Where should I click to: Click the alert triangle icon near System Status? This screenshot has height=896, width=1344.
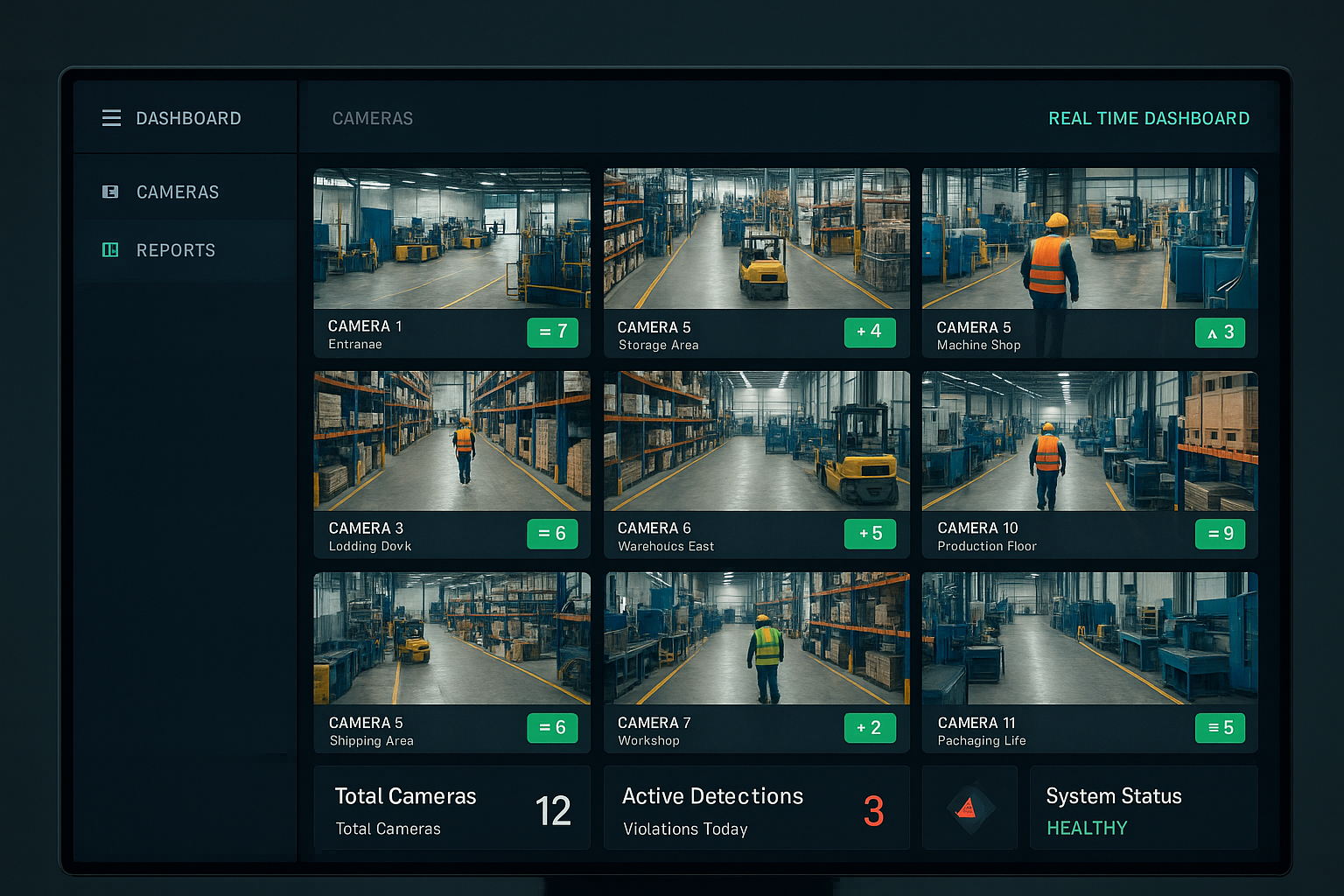click(x=969, y=808)
